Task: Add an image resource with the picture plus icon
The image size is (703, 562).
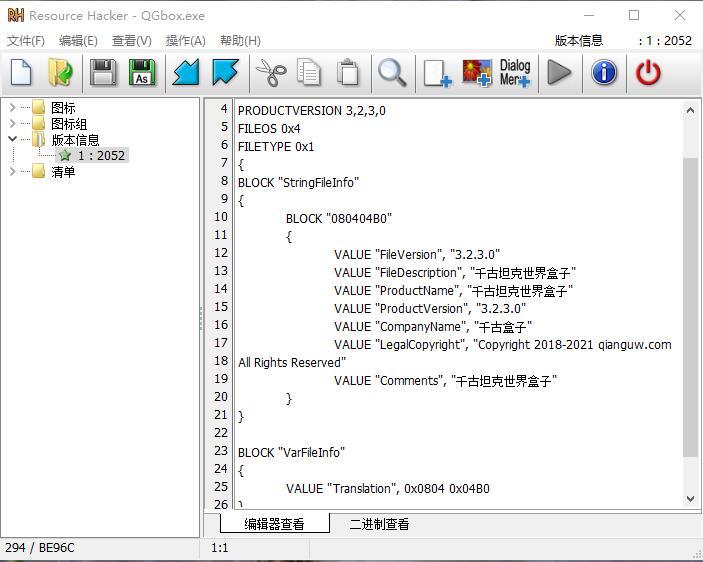Action: [477, 73]
